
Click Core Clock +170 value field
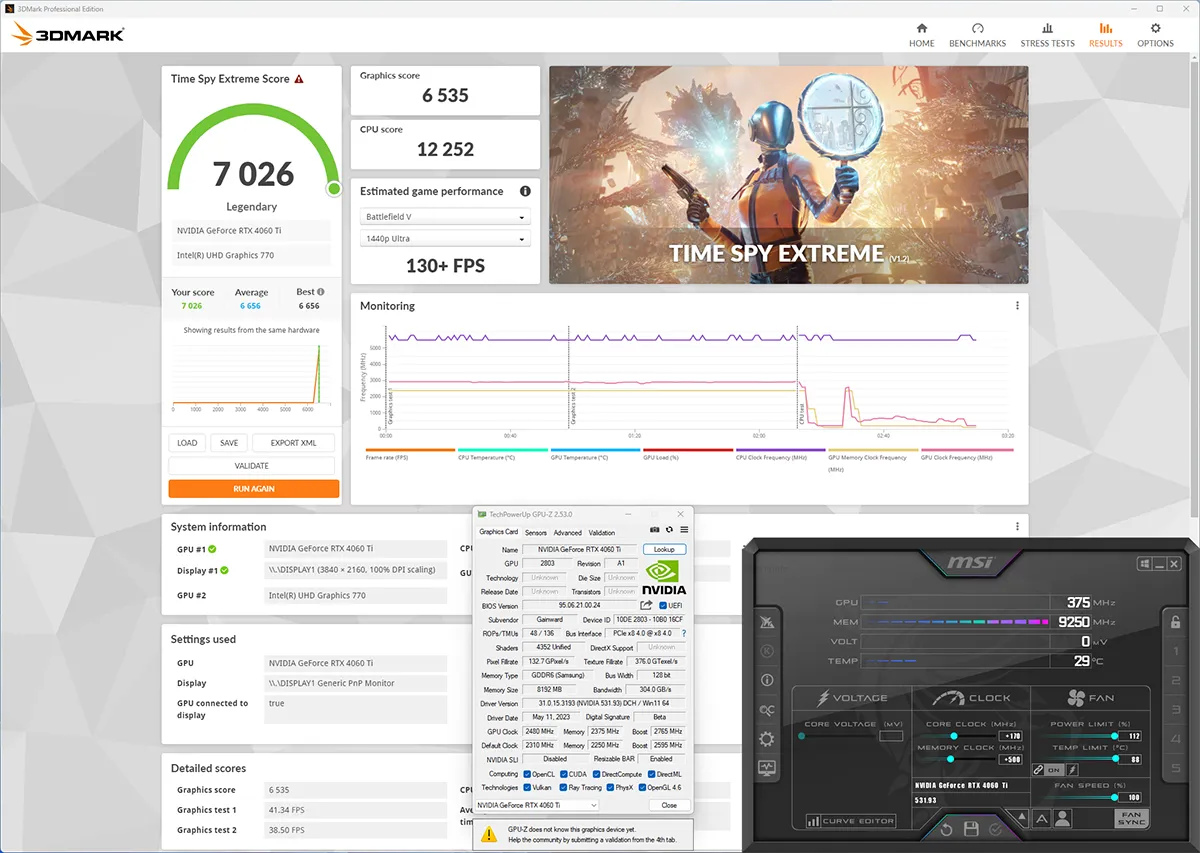click(1011, 736)
